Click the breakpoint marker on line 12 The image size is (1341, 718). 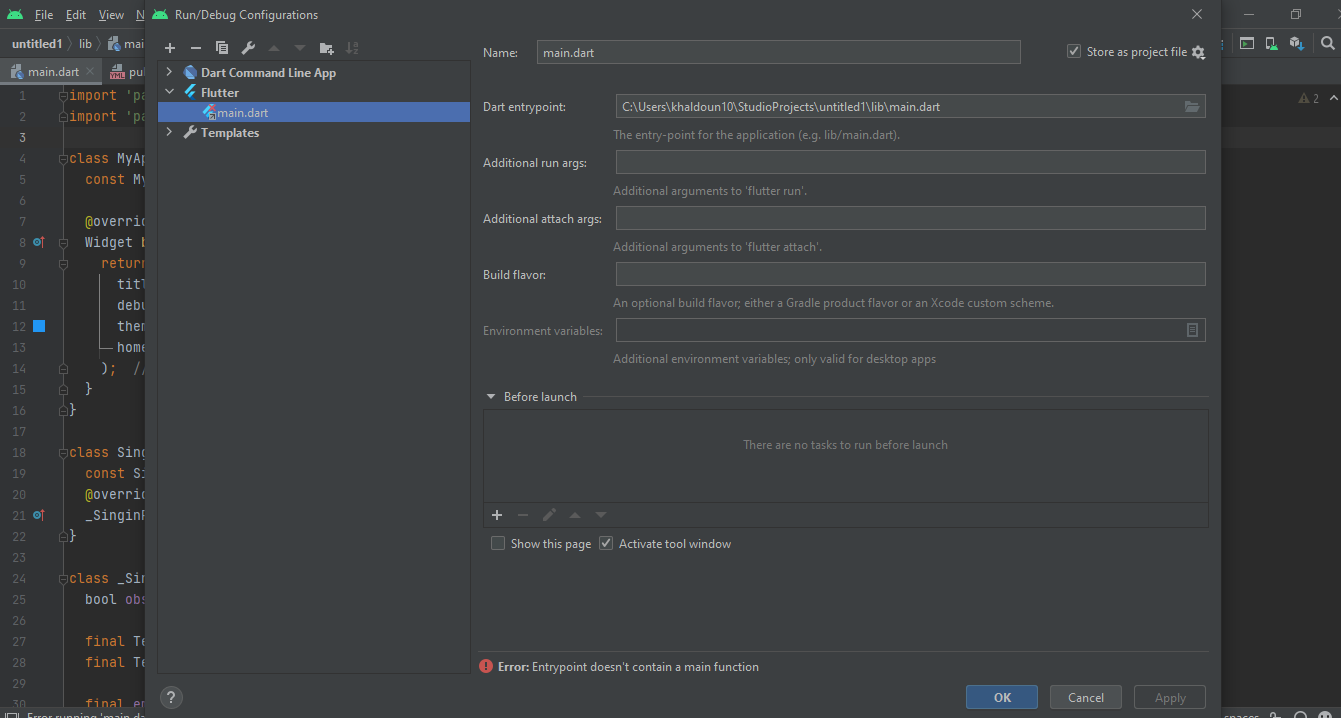pos(39,326)
